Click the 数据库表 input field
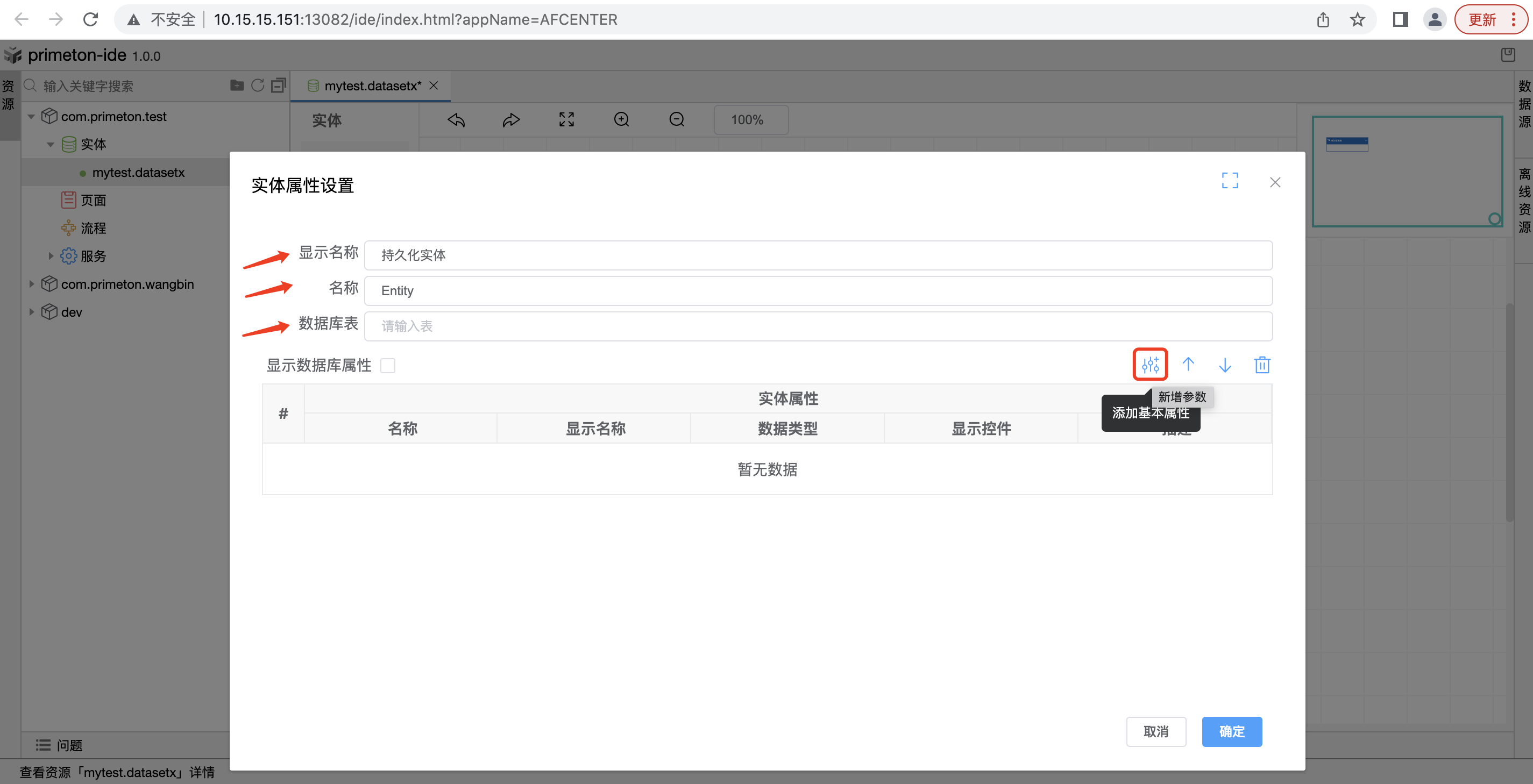The height and width of the screenshot is (784, 1533). tap(818, 326)
